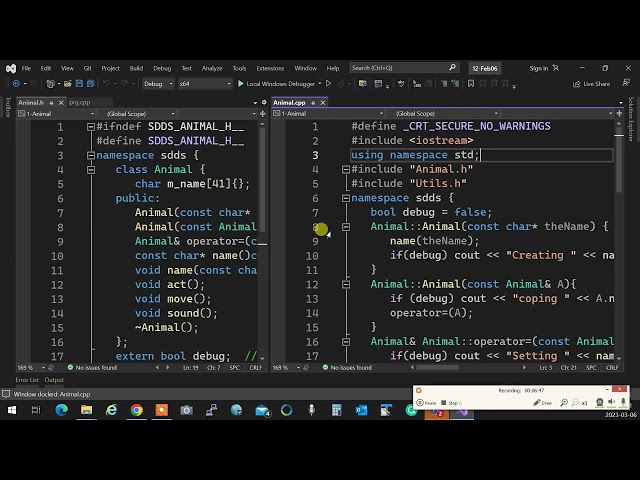Collapse the class Animal block in Animal.h

click(x=91, y=169)
